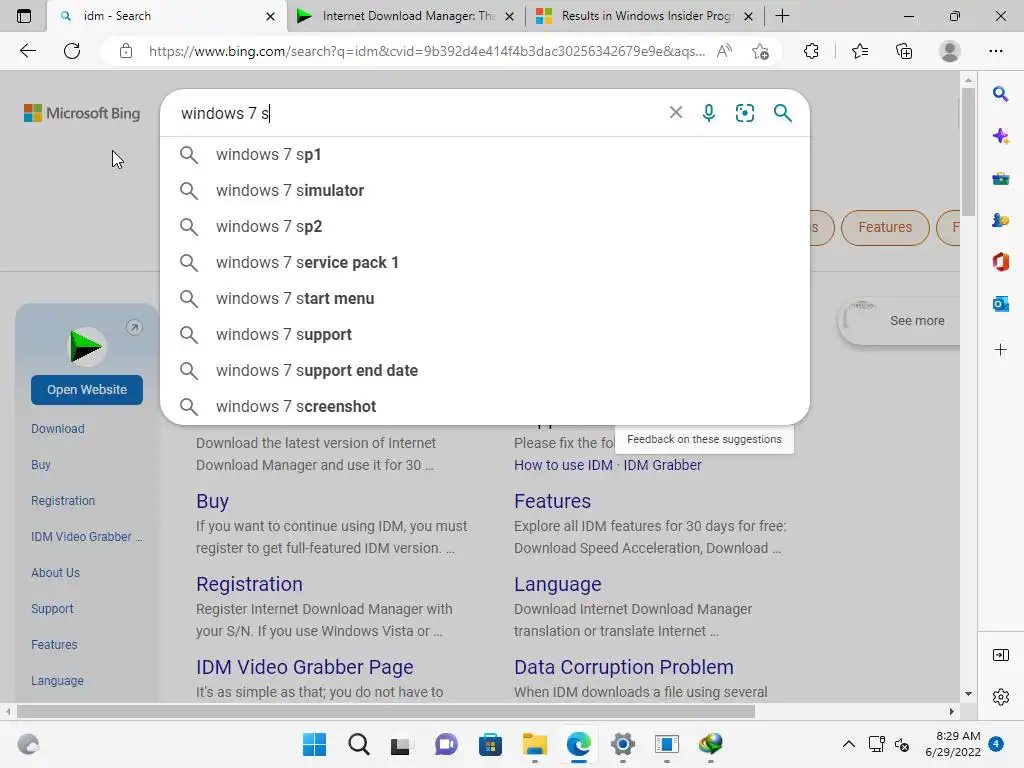Choose suggestion windows 7 service pack 1
1024x768 pixels.
point(485,263)
